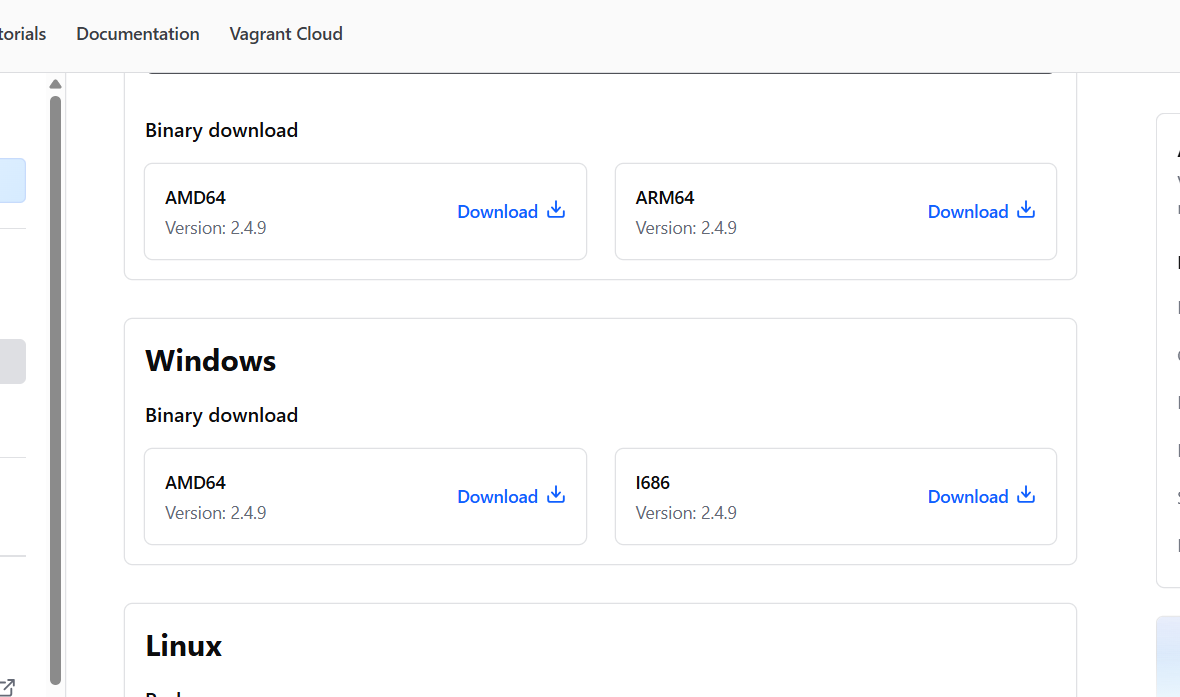Click the scrollbar up arrow in the sidebar
This screenshot has width=1180, height=697.
tap(55, 84)
